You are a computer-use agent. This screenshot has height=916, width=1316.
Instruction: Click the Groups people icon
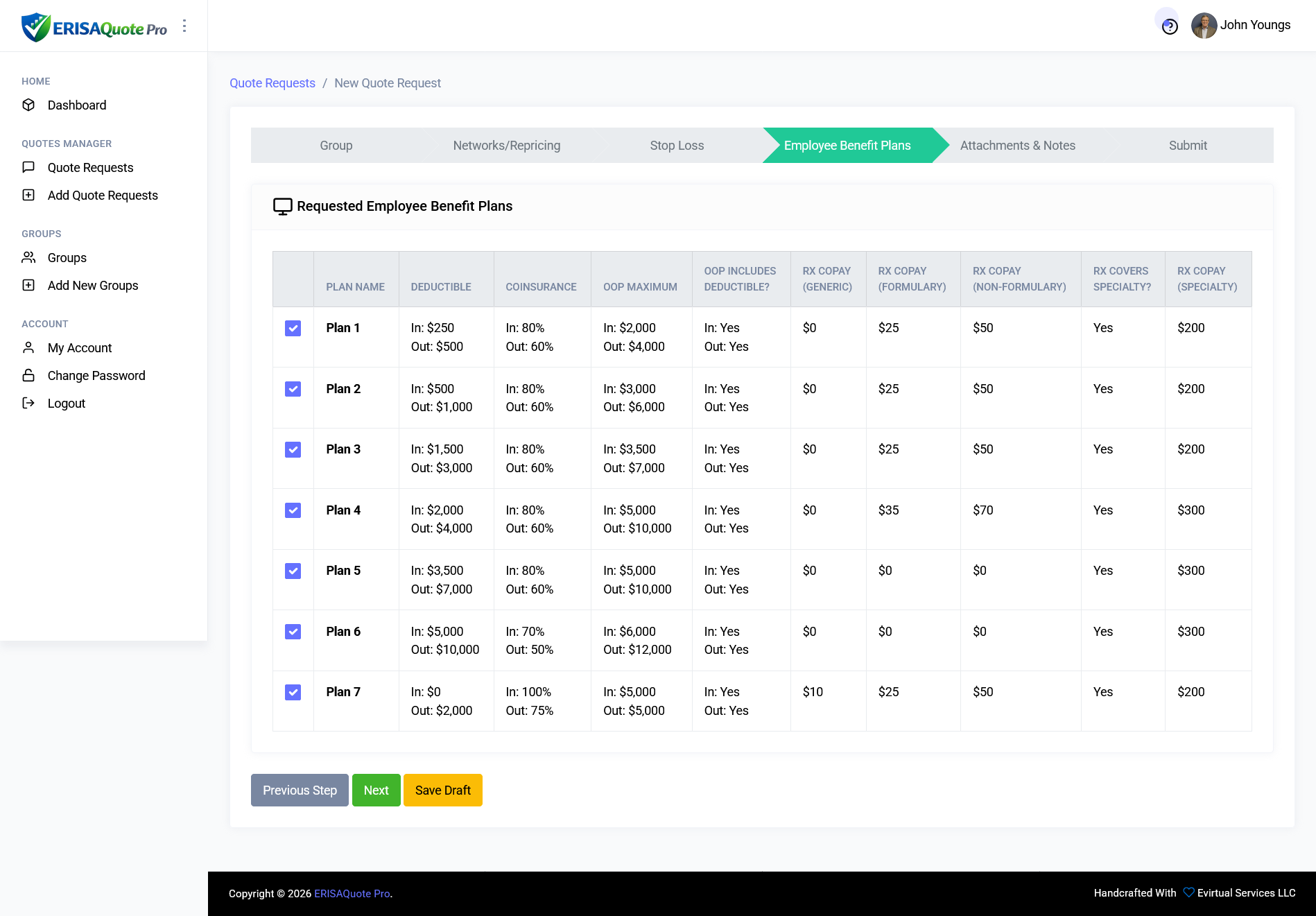(x=28, y=257)
